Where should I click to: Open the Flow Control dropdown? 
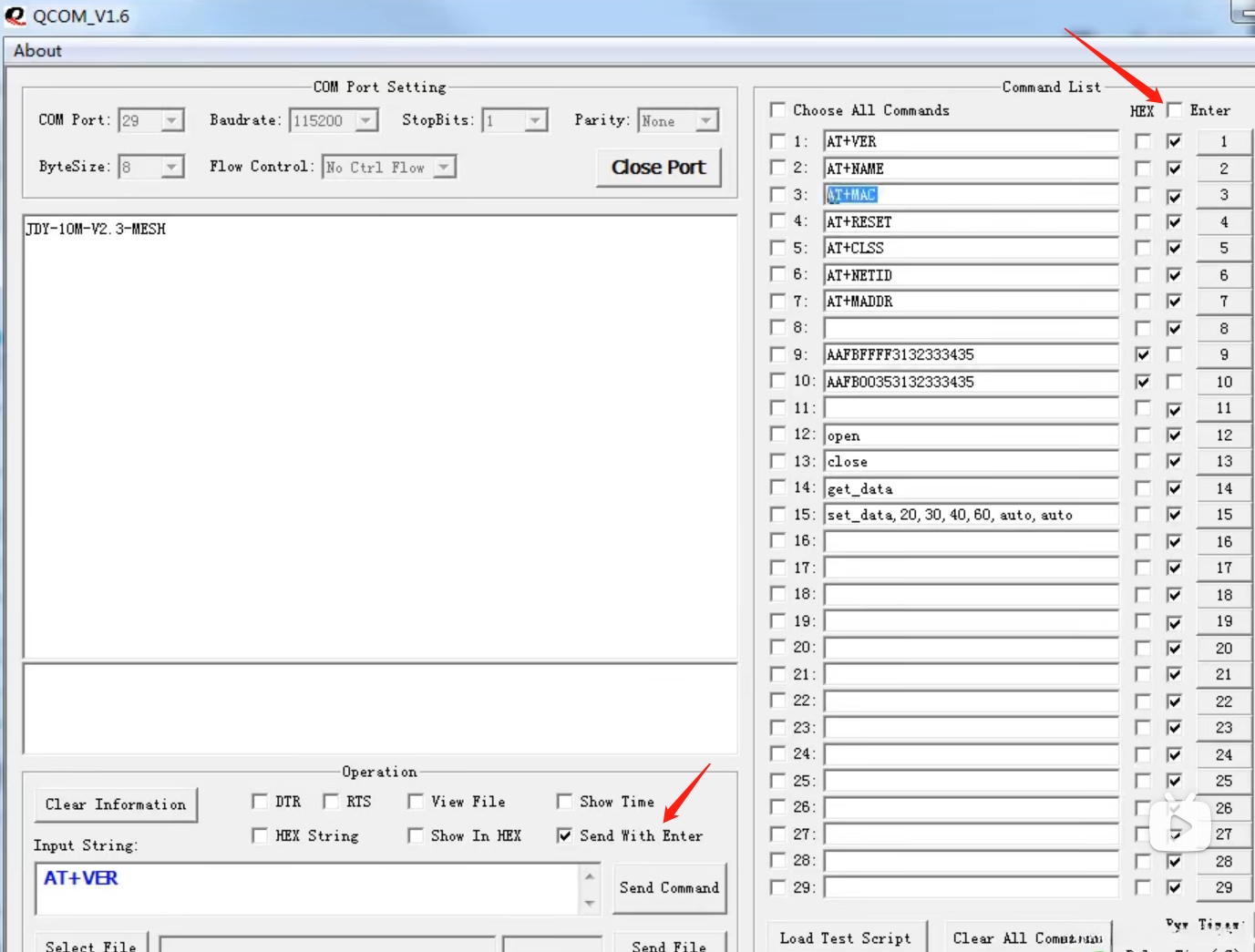click(444, 167)
